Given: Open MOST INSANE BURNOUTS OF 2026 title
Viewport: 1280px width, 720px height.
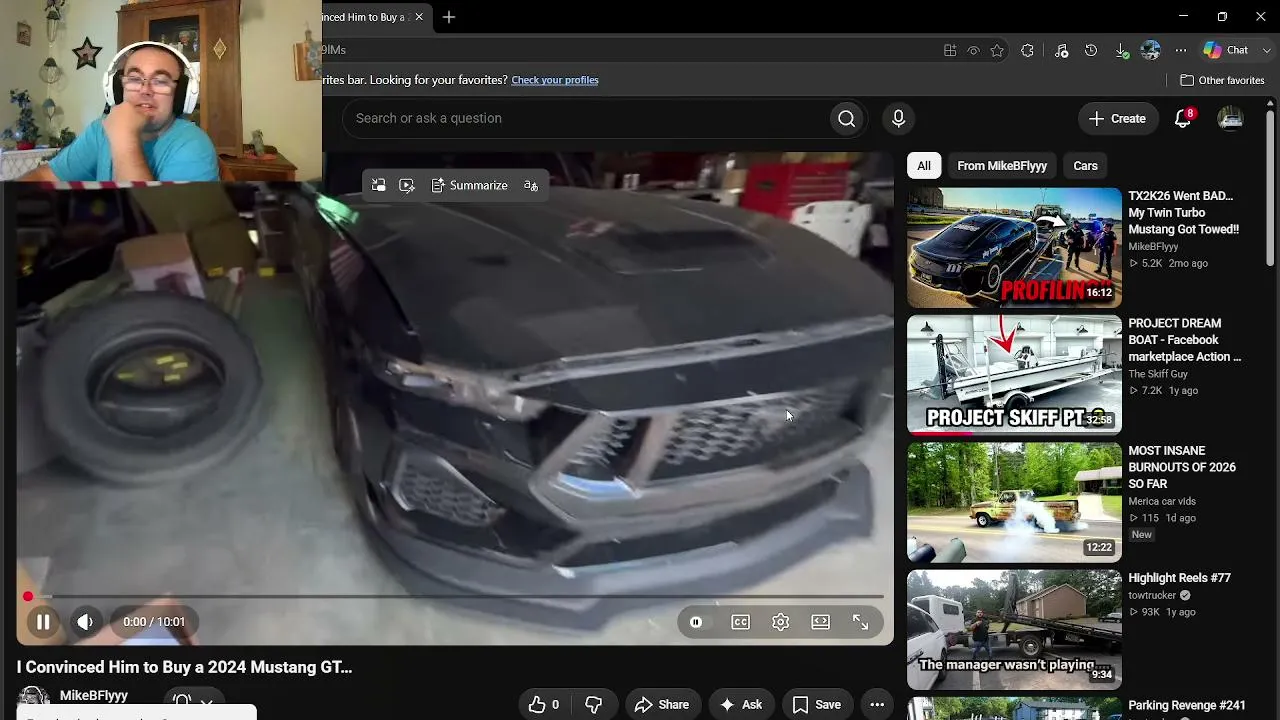Looking at the screenshot, I should pos(1182,467).
